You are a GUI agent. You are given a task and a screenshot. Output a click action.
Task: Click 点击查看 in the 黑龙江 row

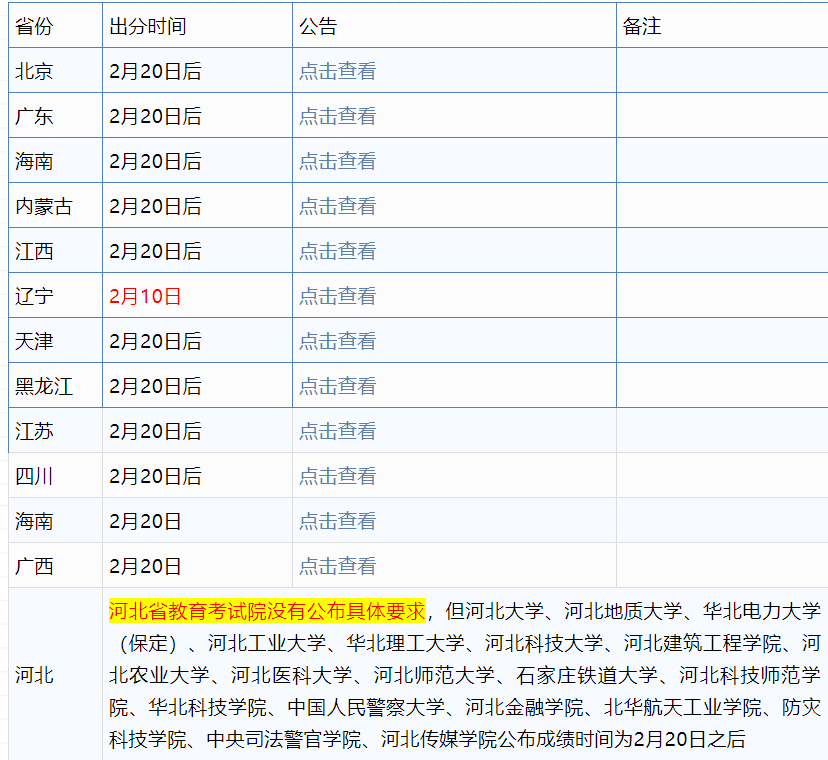click(337, 385)
